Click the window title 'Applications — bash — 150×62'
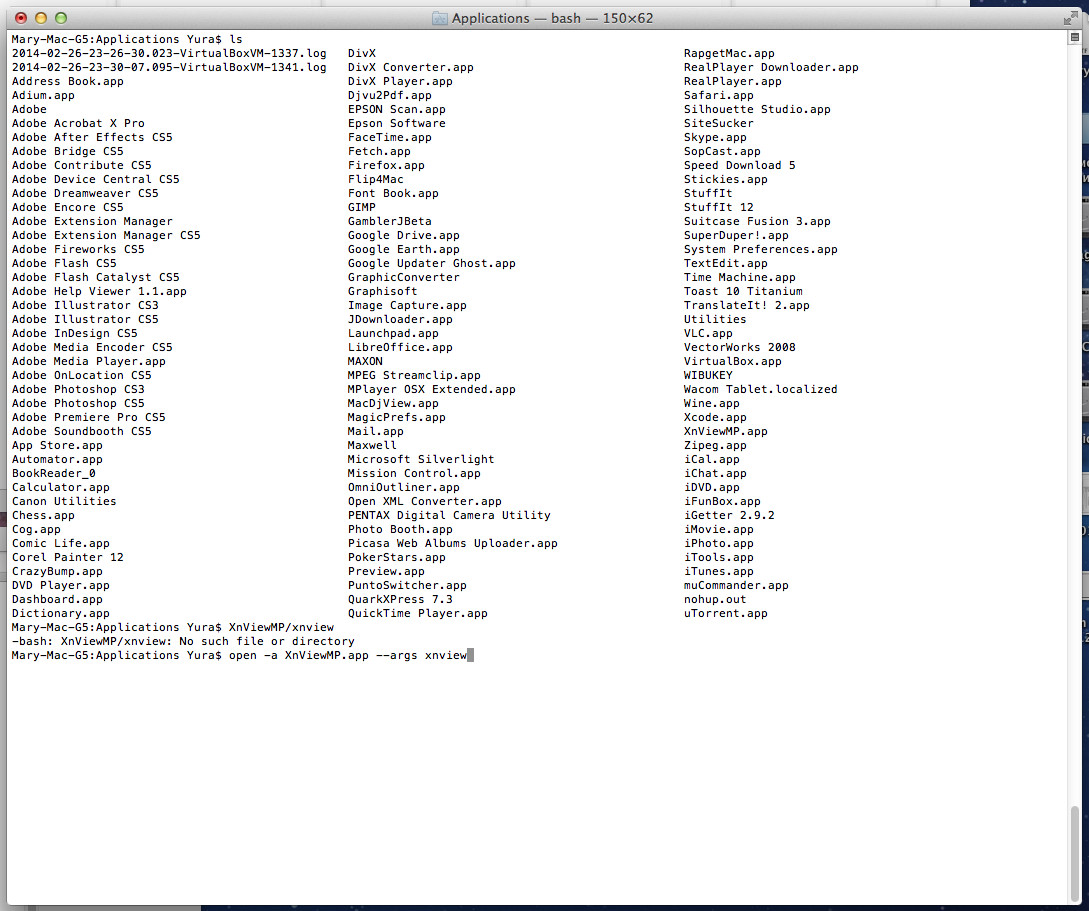 (x=552, y=18)
